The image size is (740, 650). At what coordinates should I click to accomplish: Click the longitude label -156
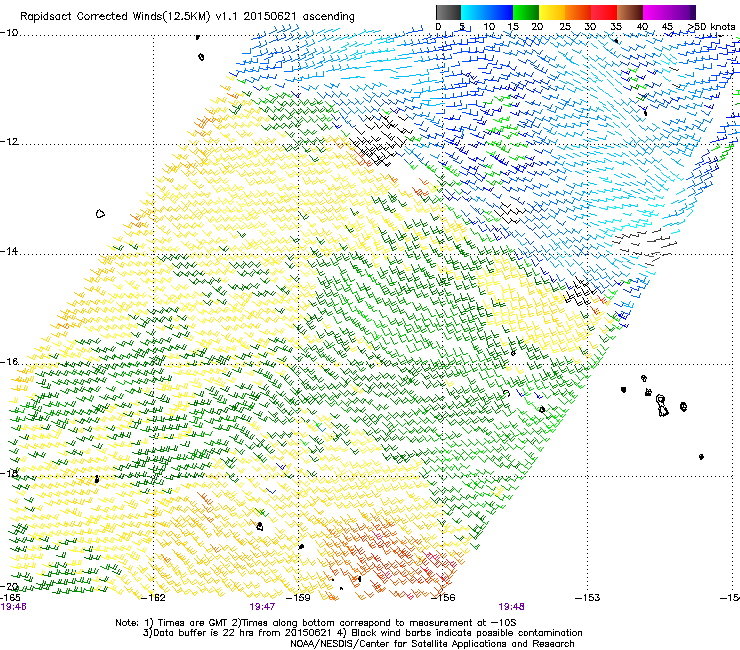443,598
